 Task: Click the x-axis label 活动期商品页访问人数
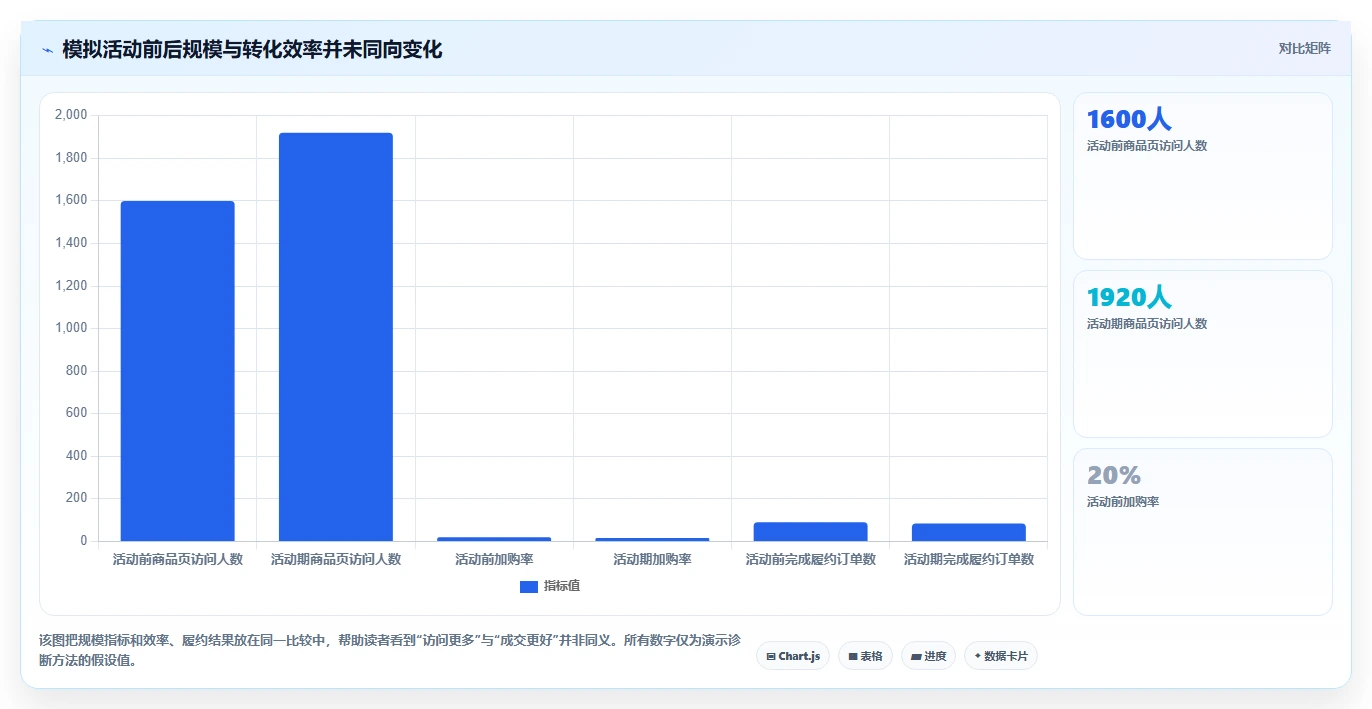[336, 560]
